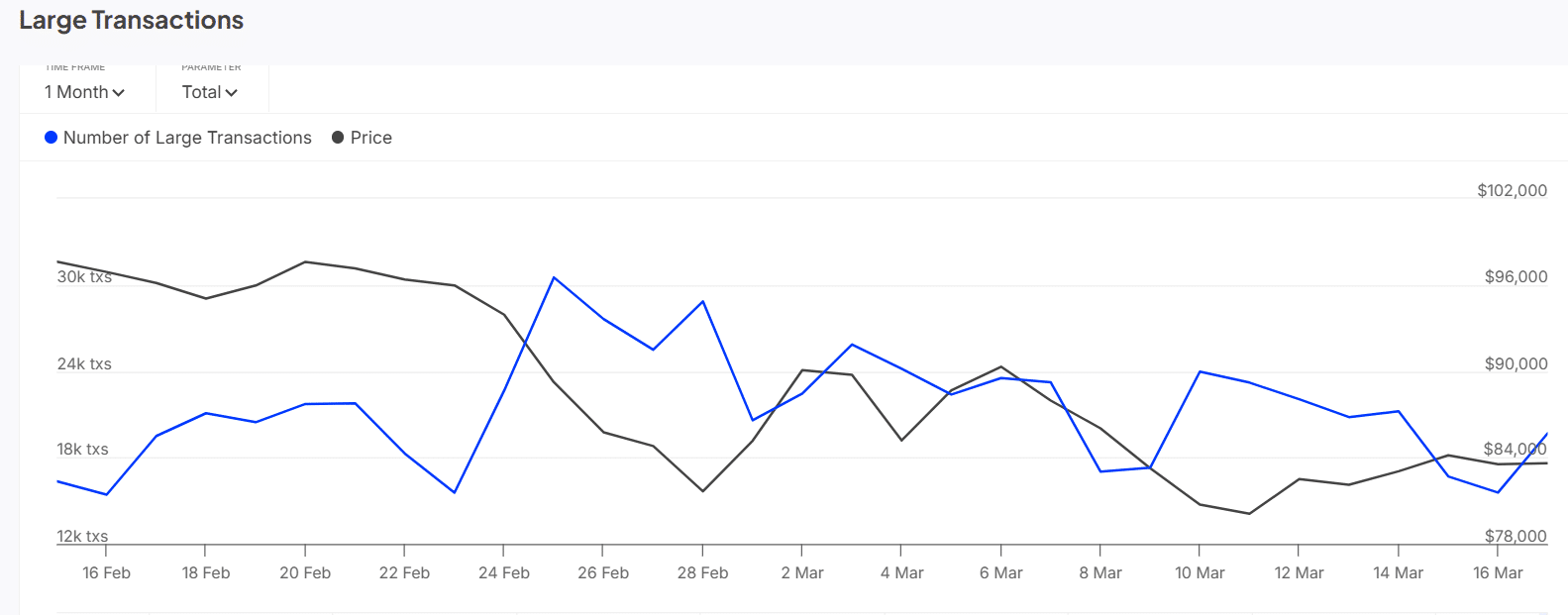Click the chevron arrow beside Total

tap(232, 93)
